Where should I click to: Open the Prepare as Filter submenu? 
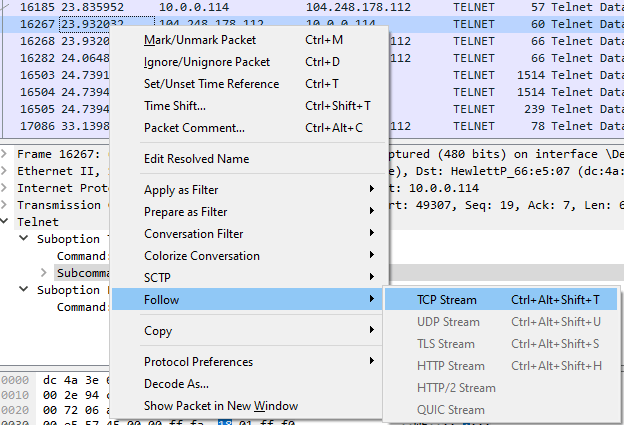click(x=185, y=212)
